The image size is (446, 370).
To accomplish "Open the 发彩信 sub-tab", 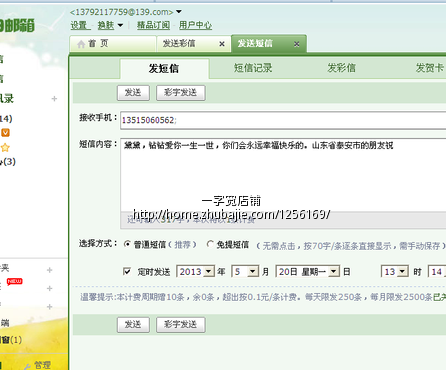I will tap(341, 68).
